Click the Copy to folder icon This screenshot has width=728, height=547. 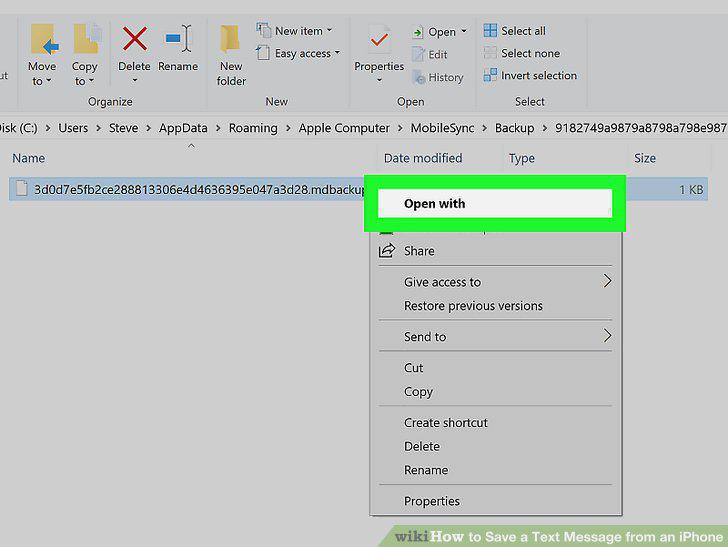(x=87, y=39)
